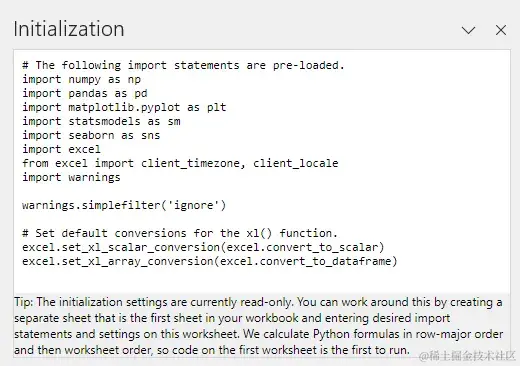Click the 'import excel' line
The width and height of the screenshot is (520, 366).
pos(61,149)
